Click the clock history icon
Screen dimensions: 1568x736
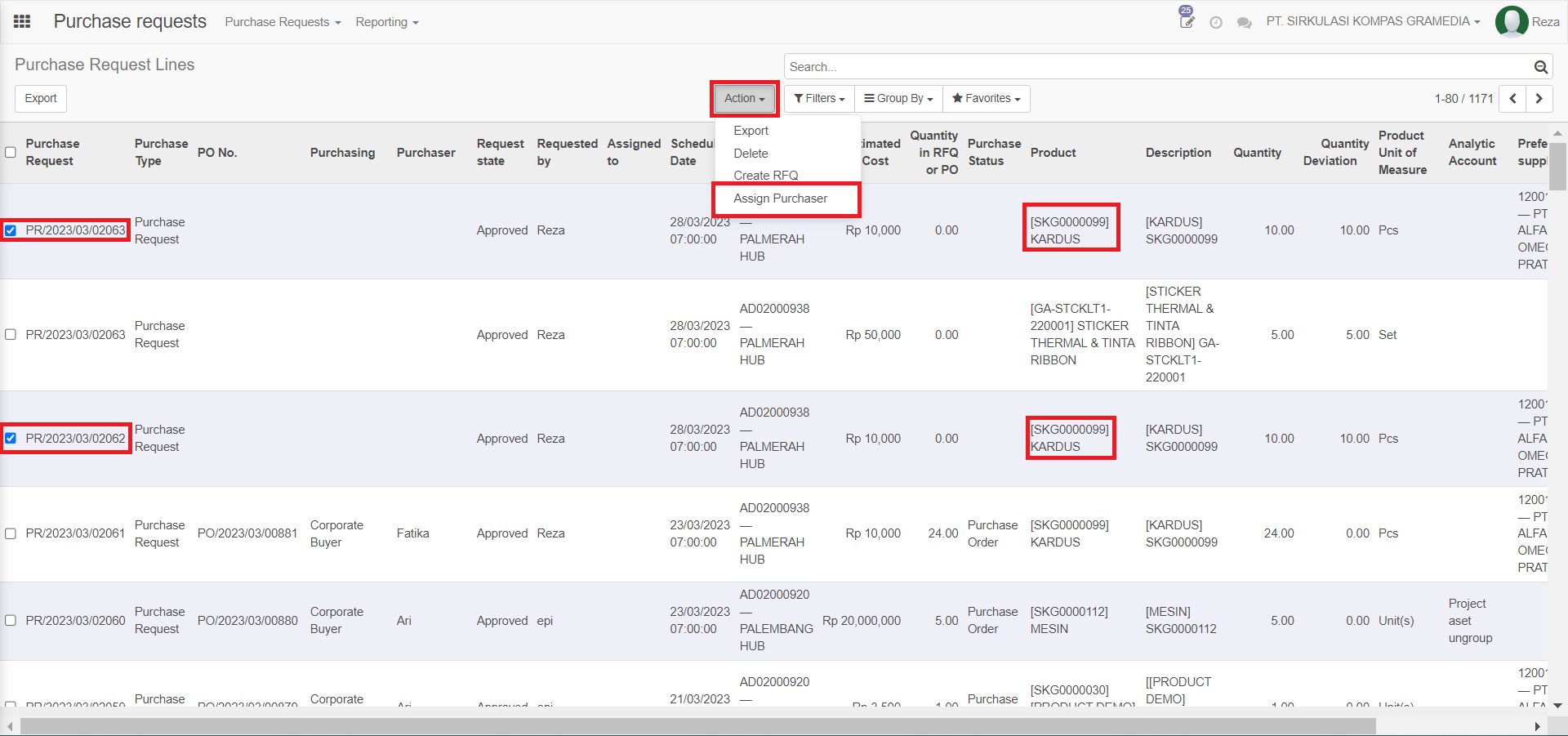(x=1216, y=23)
